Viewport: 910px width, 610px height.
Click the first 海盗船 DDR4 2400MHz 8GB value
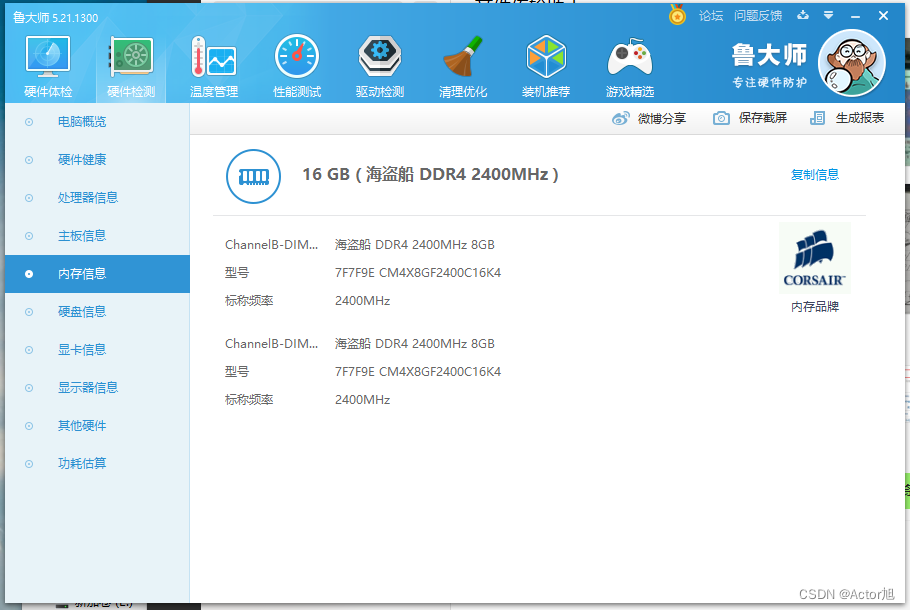click(414, 245)
